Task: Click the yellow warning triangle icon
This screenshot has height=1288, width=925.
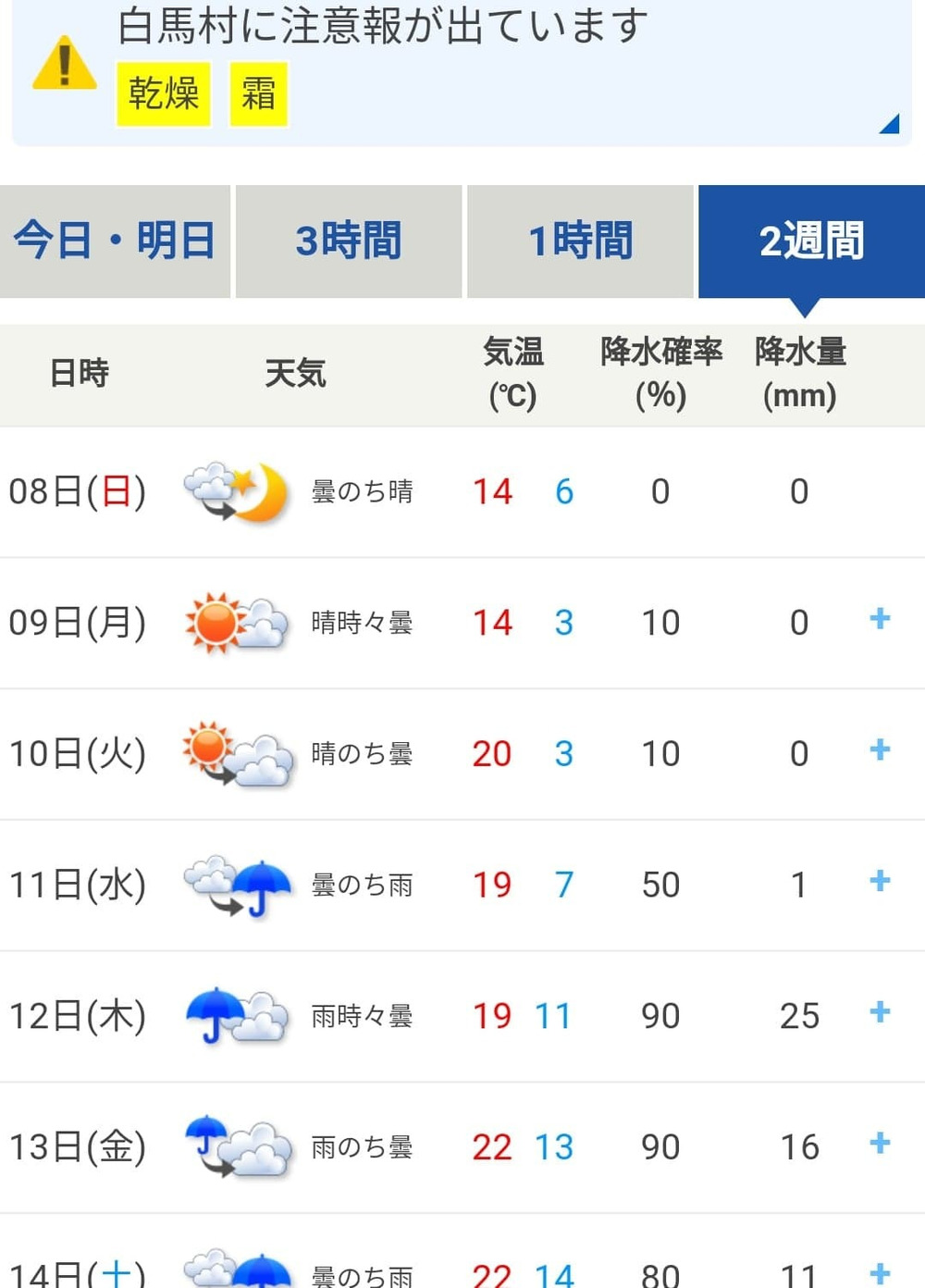Action: (x=64, y=65)
